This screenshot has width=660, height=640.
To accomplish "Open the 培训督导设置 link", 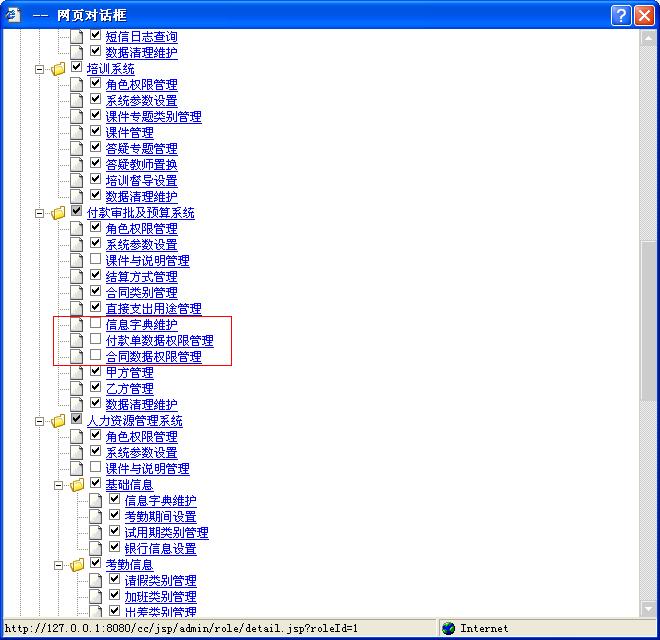I will coord(141,181).
